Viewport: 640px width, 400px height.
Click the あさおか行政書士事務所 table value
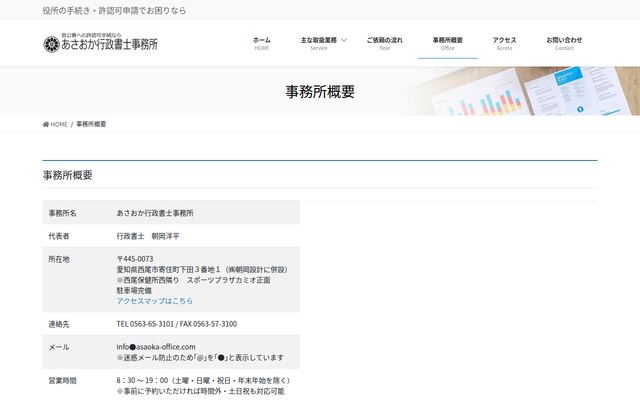coord(155,213)
